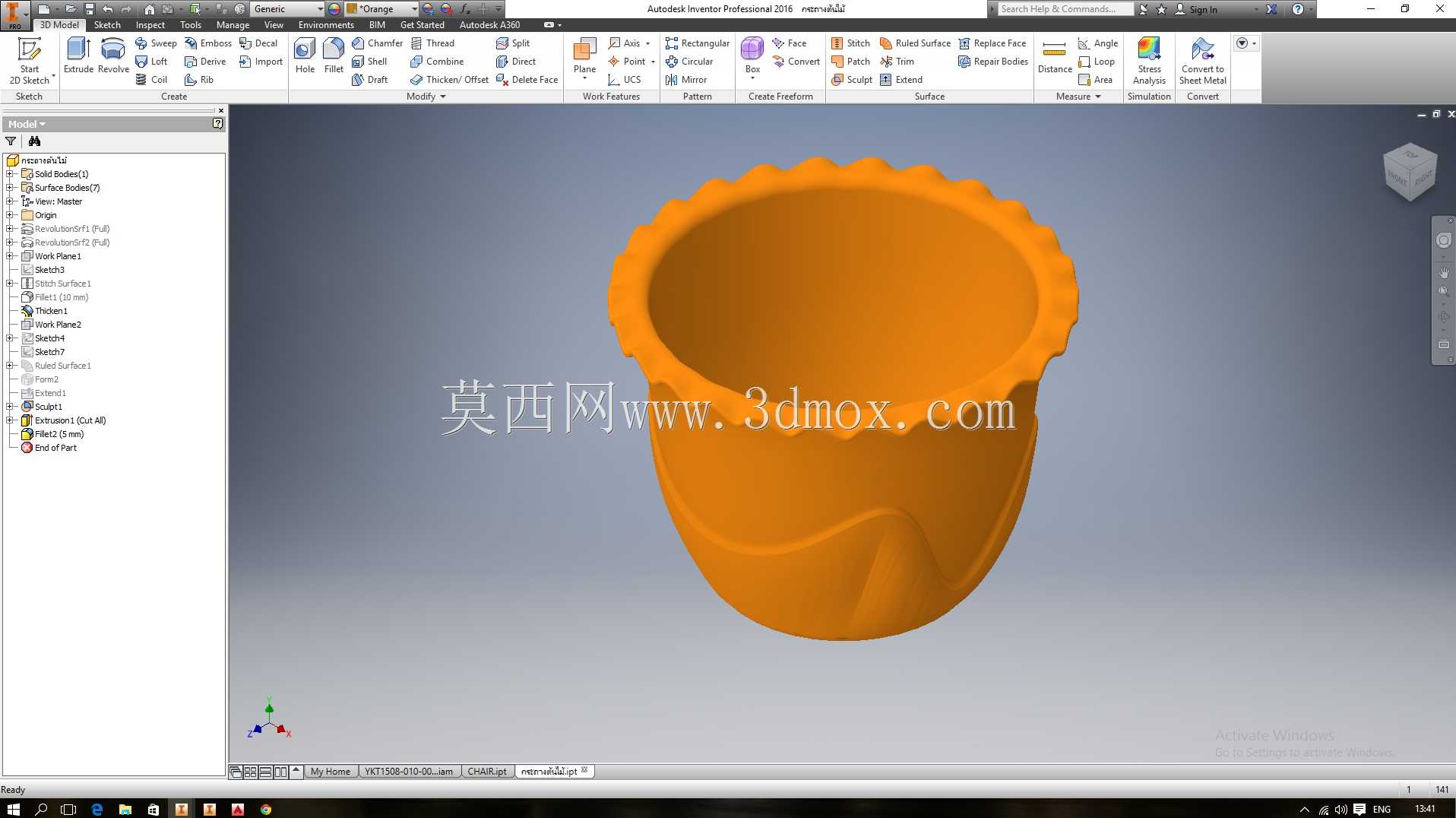This screenshot has height=818, width=1456.
Task: Switch to CHAIR.ipt document tab
Action: [487, 772]
